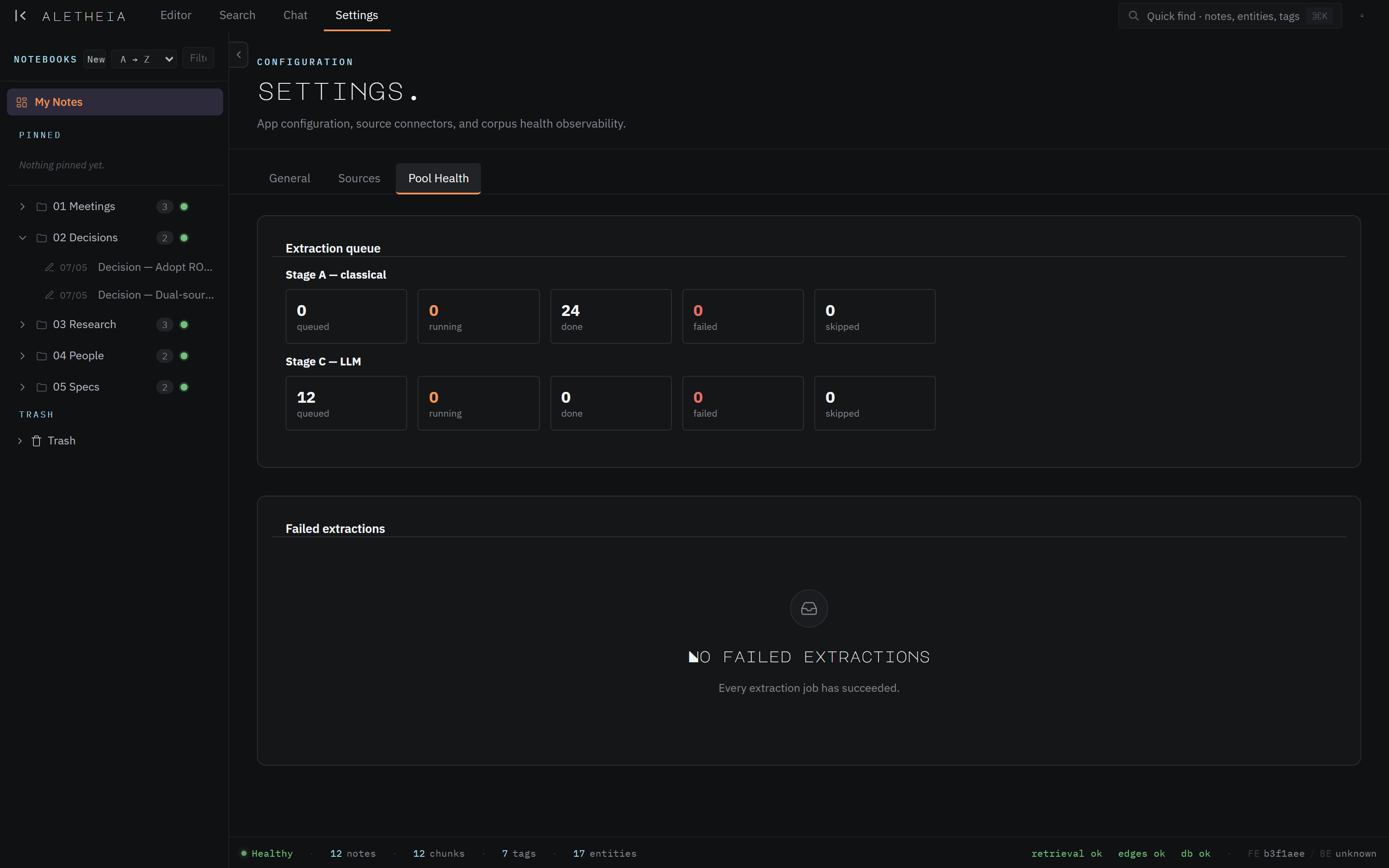Focus the Quick find search field

[1229, 16]
